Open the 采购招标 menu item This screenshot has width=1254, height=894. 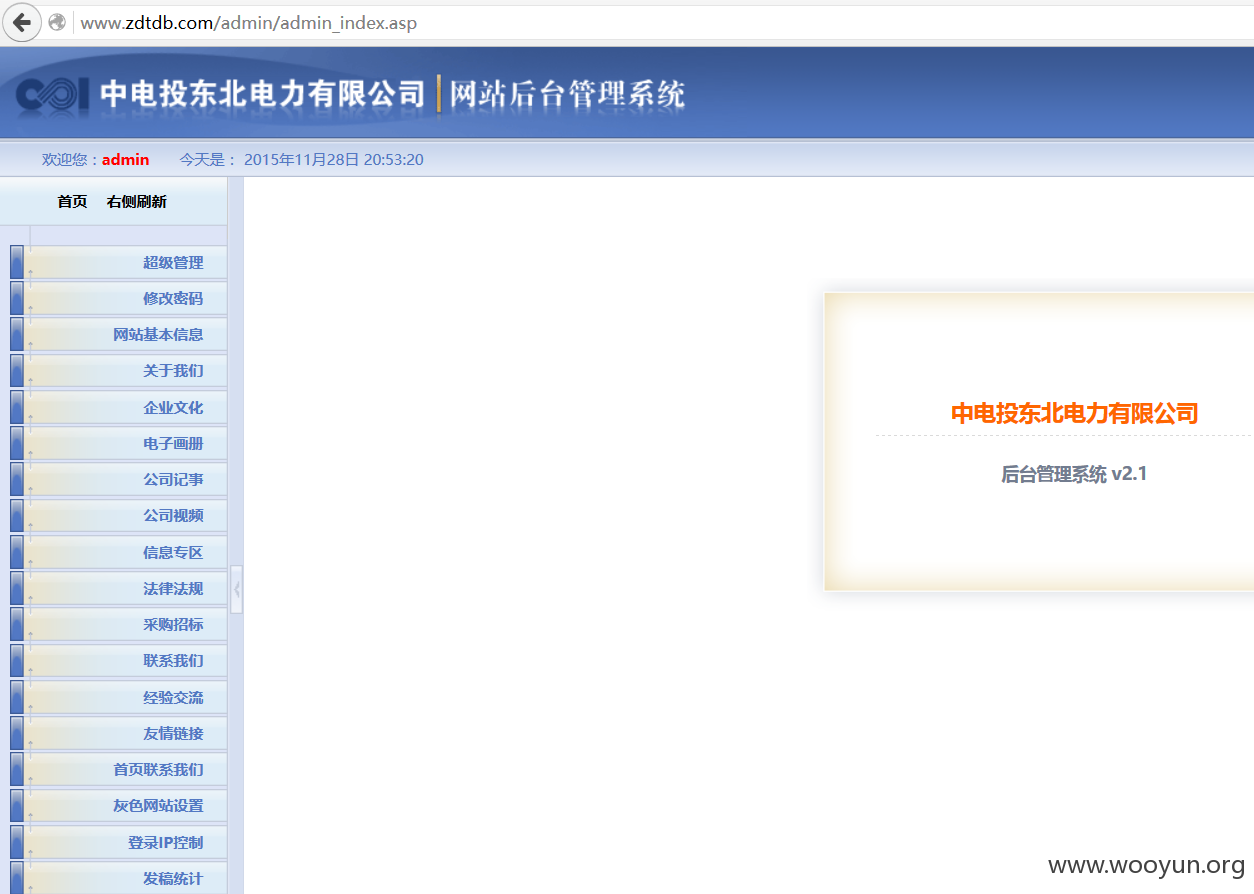coord(173,624)
